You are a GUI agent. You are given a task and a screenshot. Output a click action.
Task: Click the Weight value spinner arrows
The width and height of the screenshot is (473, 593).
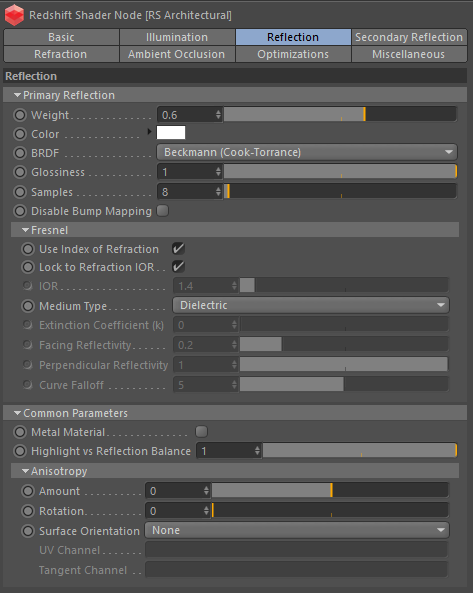pyautogui.click(x=218, y=115)
